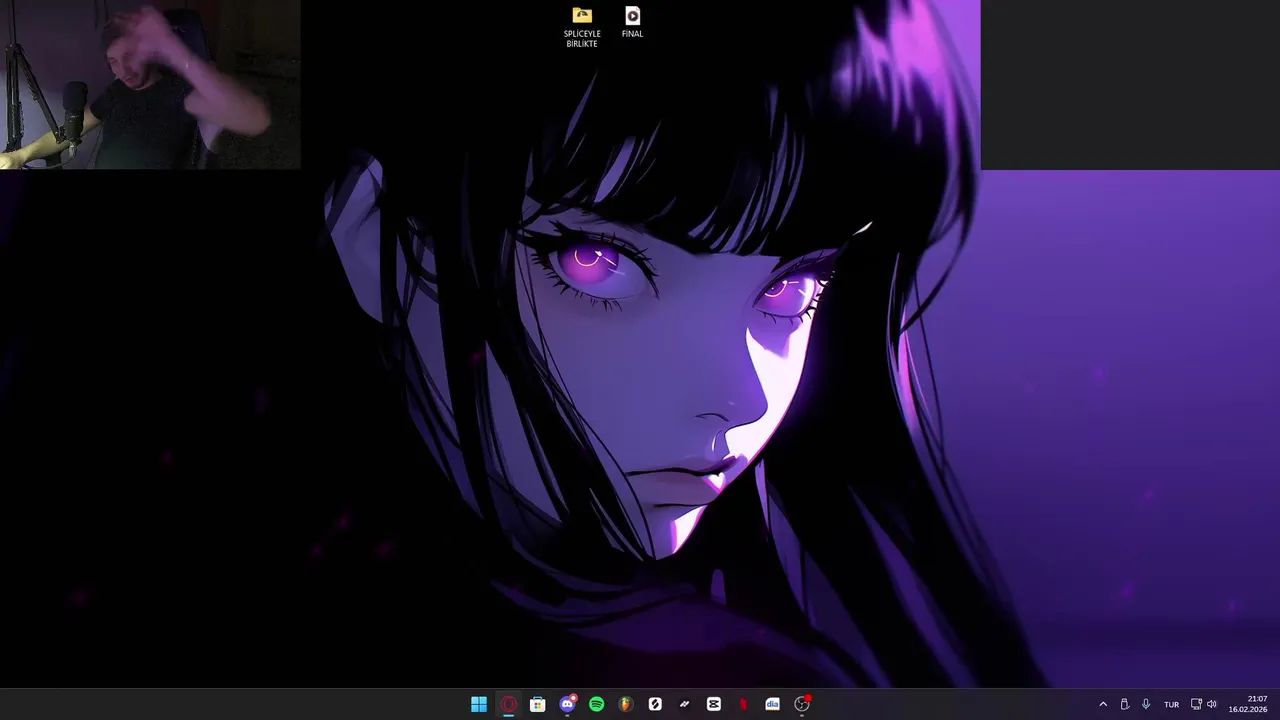Screen dimensions: 1280x720
Task: Open the white S-shaped app icon
Action: click(x=655, y=704)
